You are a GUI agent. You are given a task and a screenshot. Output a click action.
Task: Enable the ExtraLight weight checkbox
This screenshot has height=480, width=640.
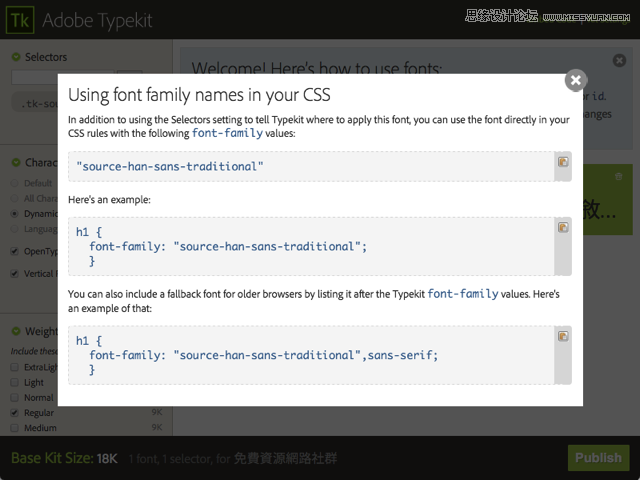coord(15,367)
